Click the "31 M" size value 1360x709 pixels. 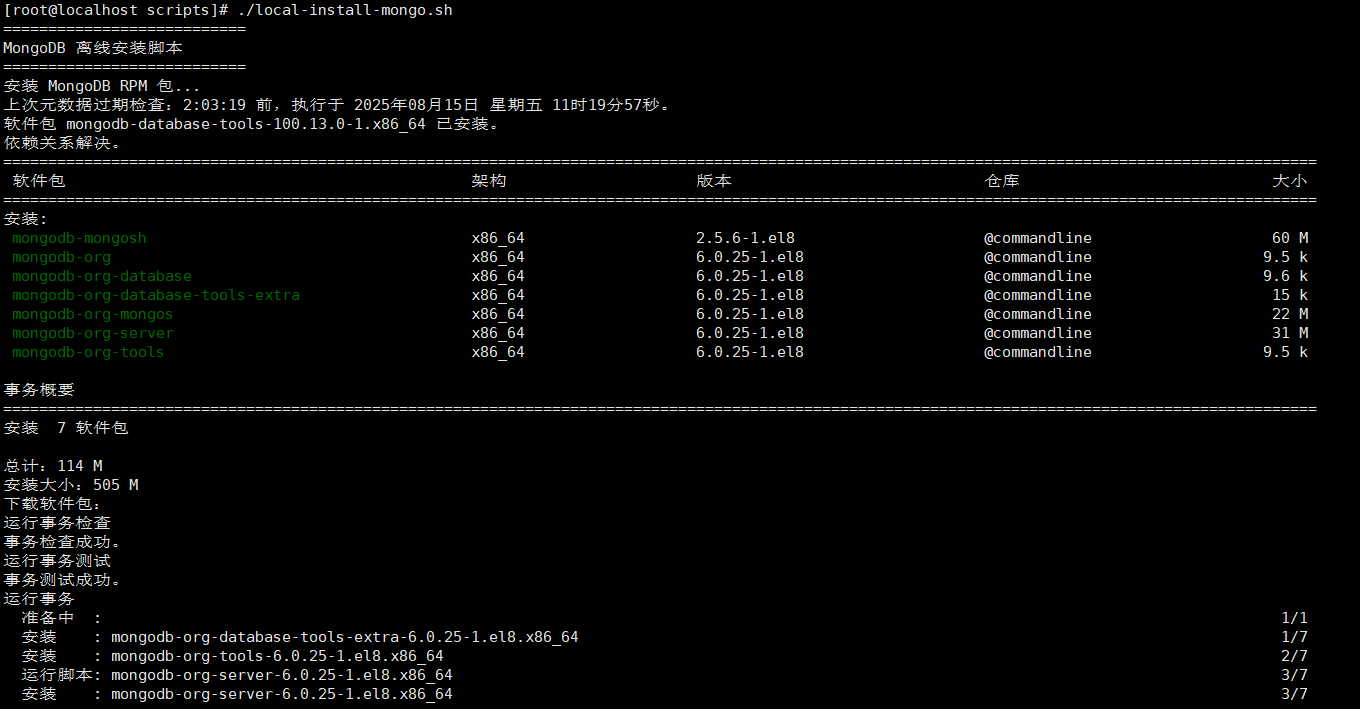point(1290,333)
